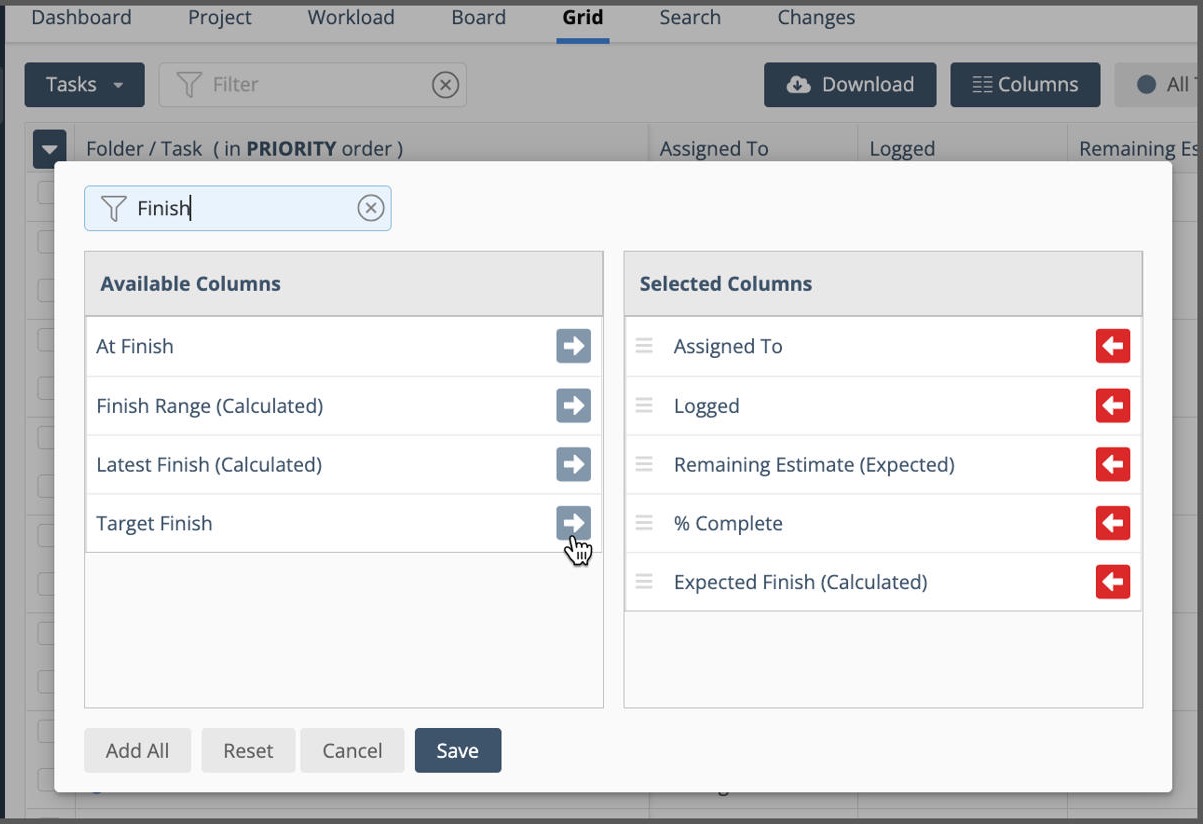Add "Target Finish" with the arrow icon
Viewport: 1203px width, 824px height.
point(572,523)
